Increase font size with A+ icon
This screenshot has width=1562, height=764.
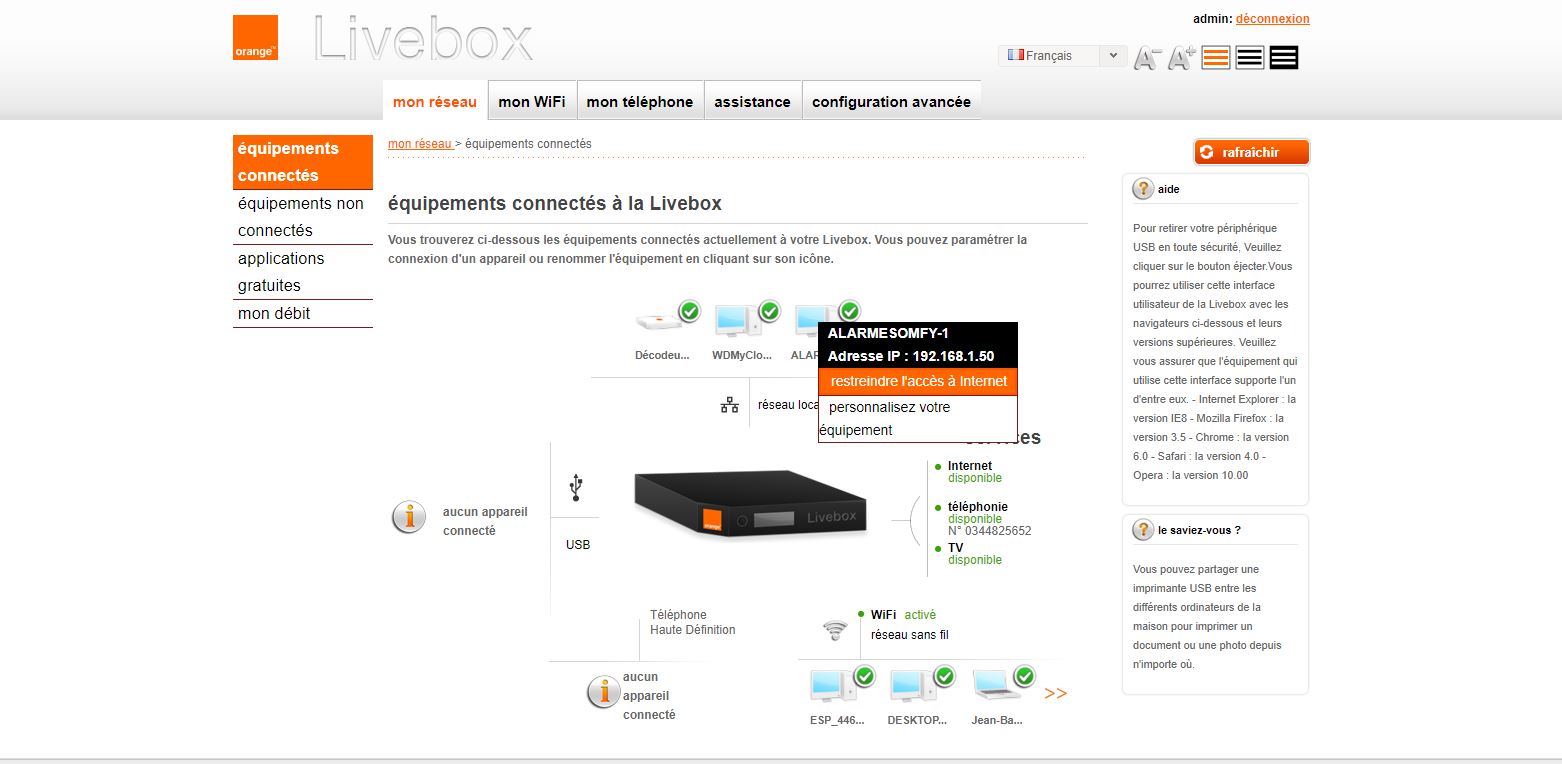(x=1181, y=58)
